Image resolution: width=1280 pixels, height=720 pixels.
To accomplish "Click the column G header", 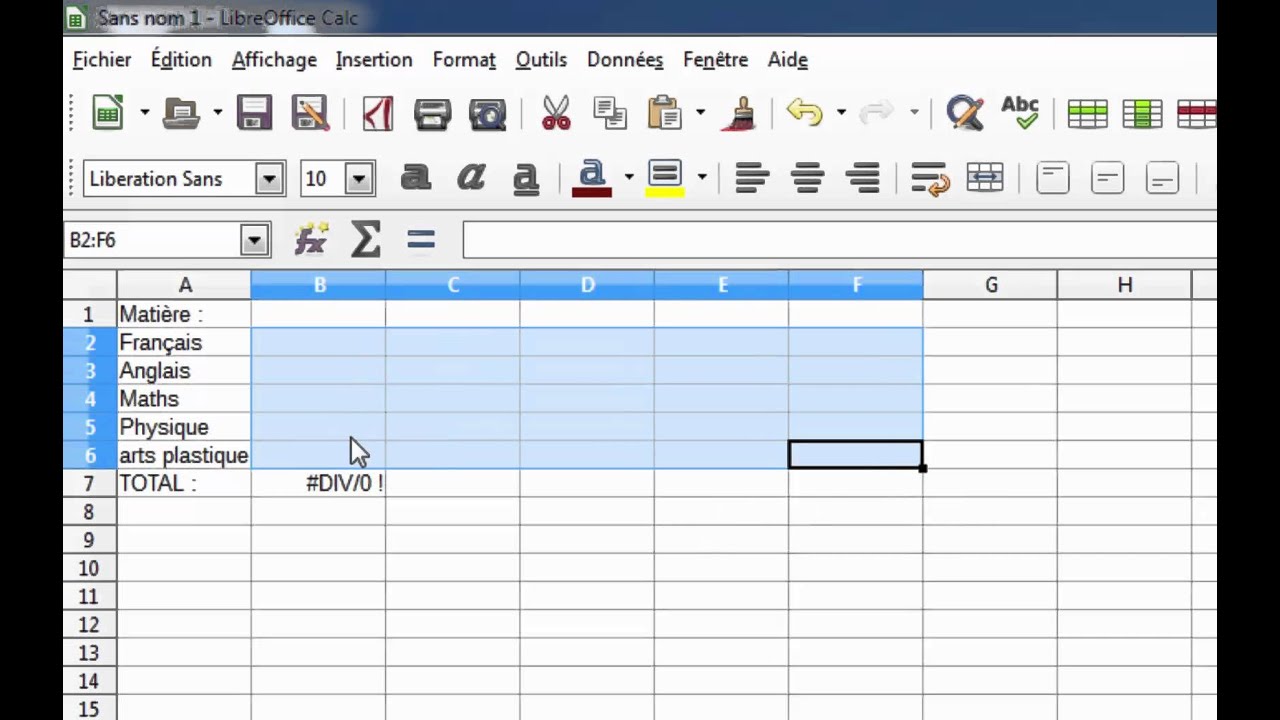I will point(990,285).
